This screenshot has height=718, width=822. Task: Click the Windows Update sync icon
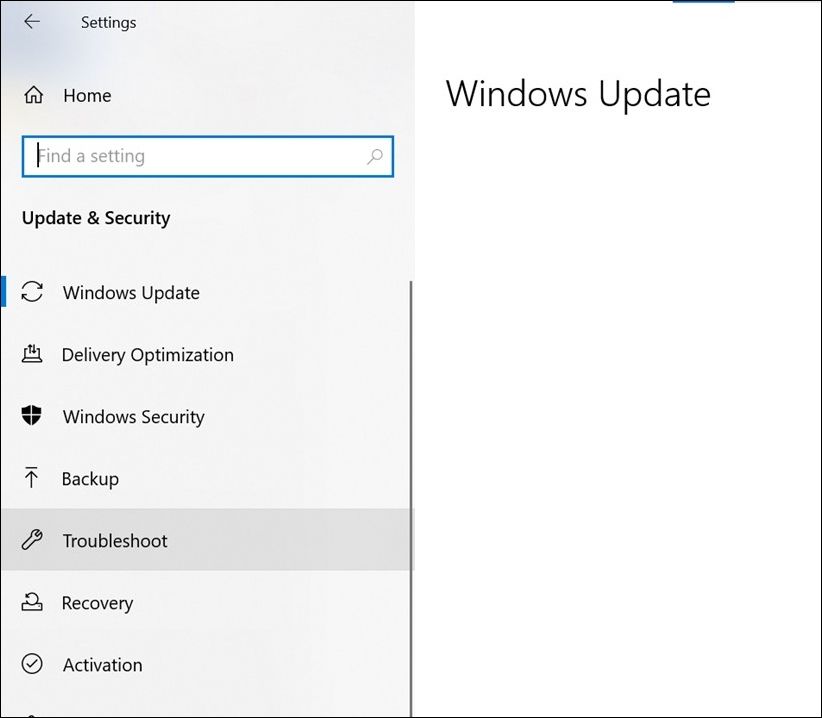[x=33, y=292]
